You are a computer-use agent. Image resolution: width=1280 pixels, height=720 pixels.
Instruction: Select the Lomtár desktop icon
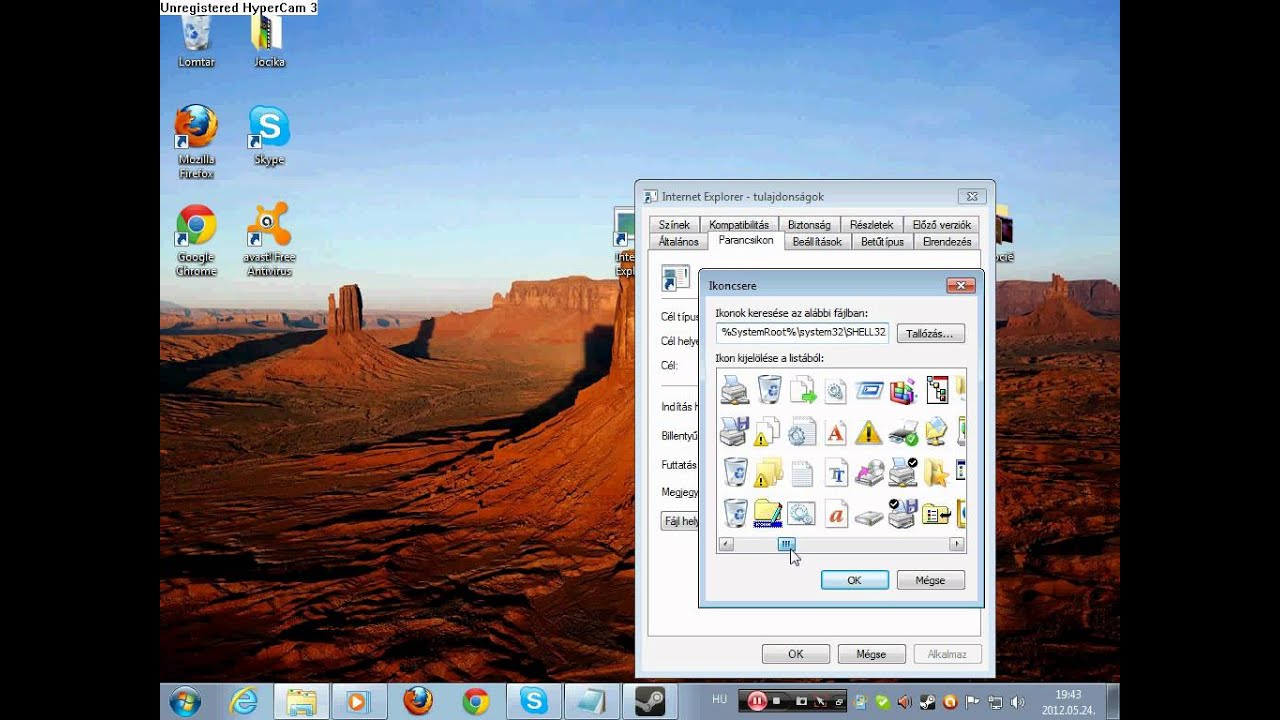(x=196, y=42)
